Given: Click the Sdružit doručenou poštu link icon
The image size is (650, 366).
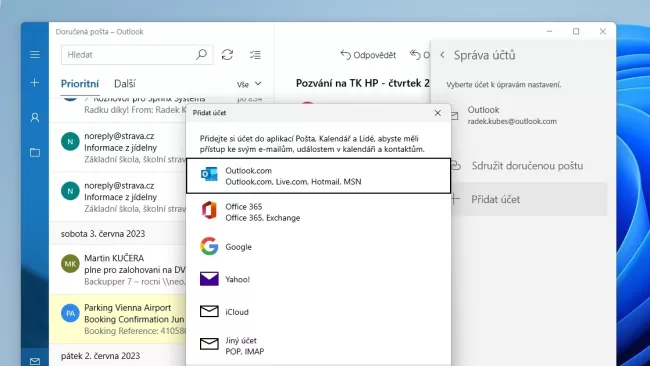Looking at the screenshot, I should (x=456, y=166).
